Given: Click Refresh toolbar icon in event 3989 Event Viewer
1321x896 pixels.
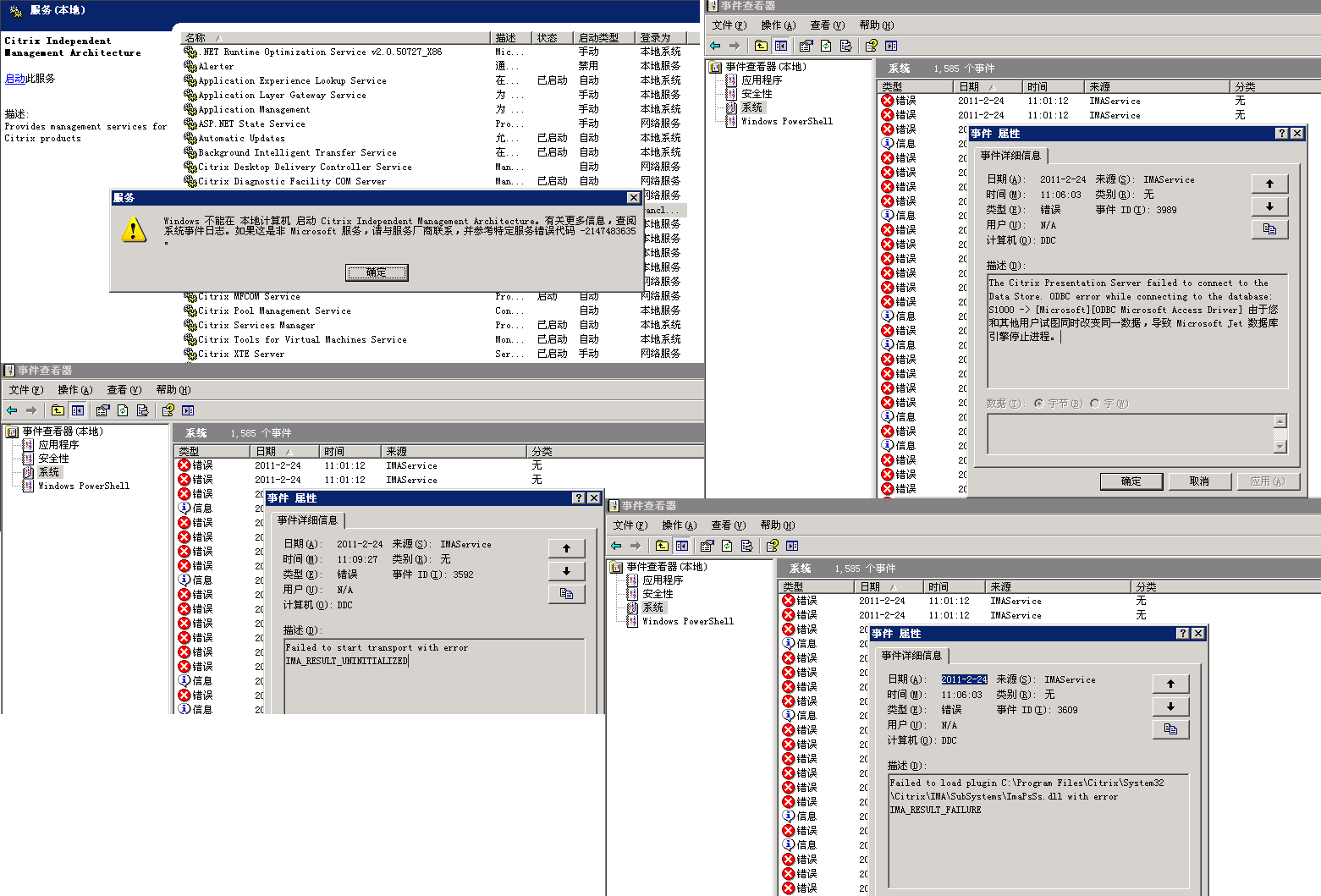Looking at the screenshot, I should click(826, 46).
